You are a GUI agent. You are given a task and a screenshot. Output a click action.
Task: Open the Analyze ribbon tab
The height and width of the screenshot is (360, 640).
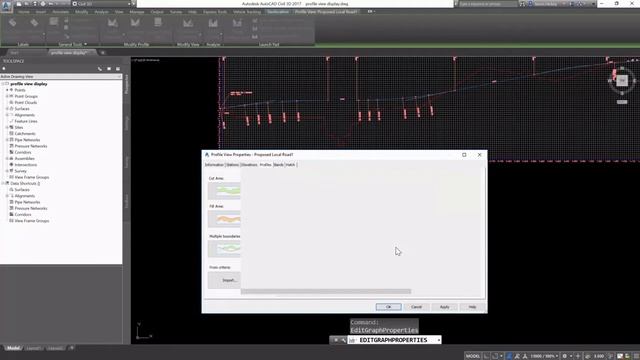point(102,12)
